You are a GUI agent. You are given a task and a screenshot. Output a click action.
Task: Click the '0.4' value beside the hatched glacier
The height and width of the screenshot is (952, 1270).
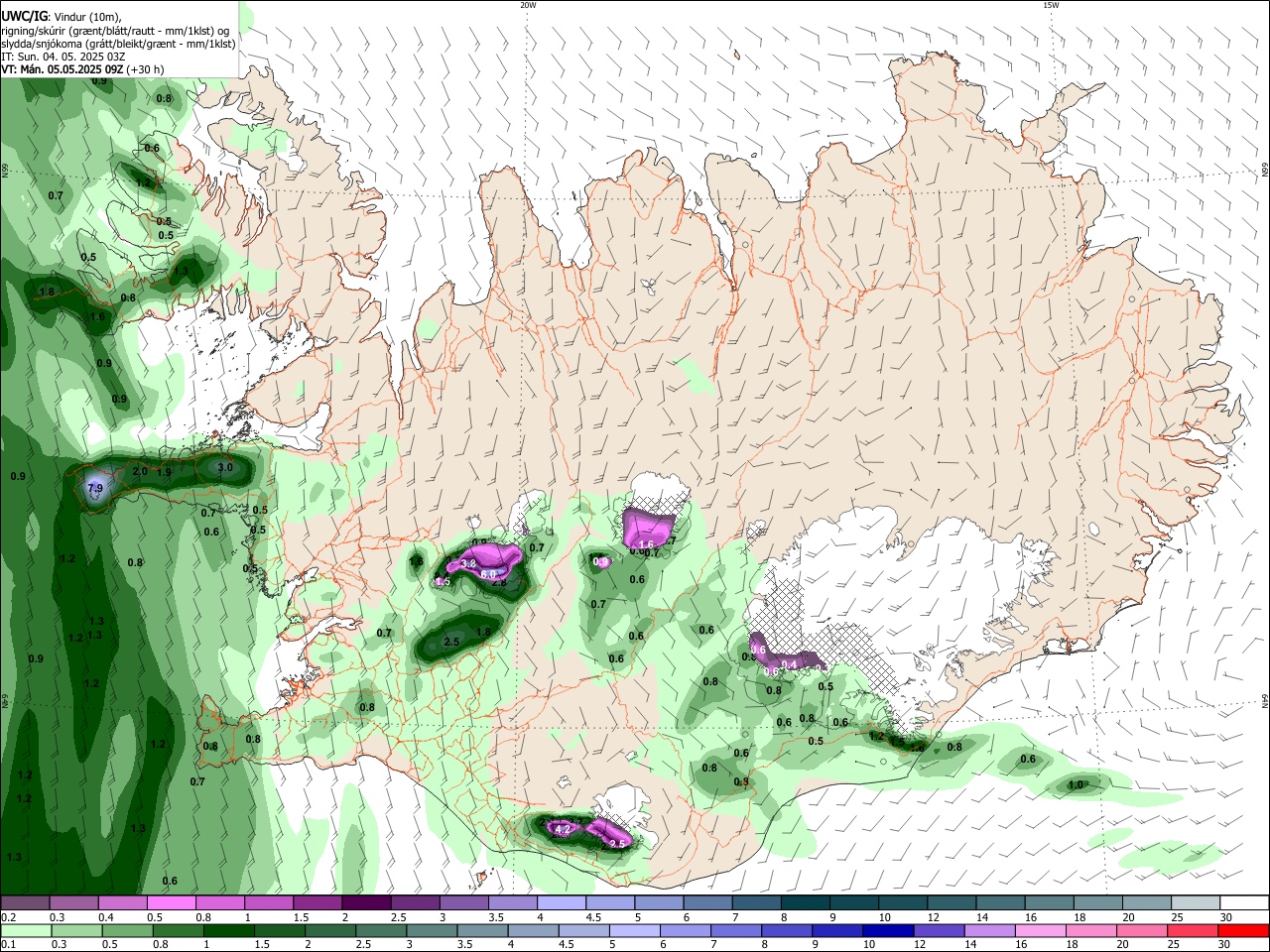791,664
